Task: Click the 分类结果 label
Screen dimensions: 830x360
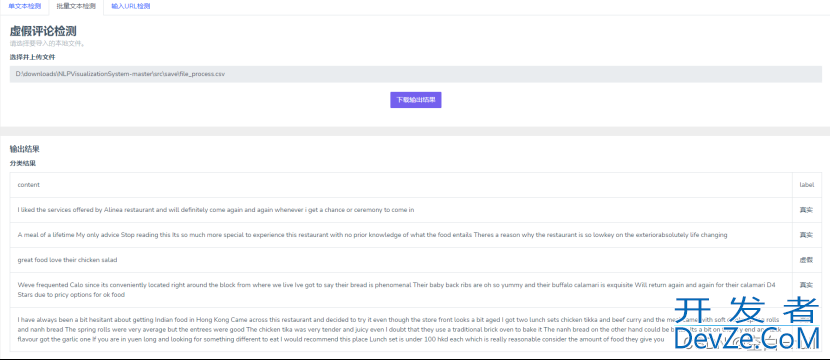Action: [x=23, y=164]
